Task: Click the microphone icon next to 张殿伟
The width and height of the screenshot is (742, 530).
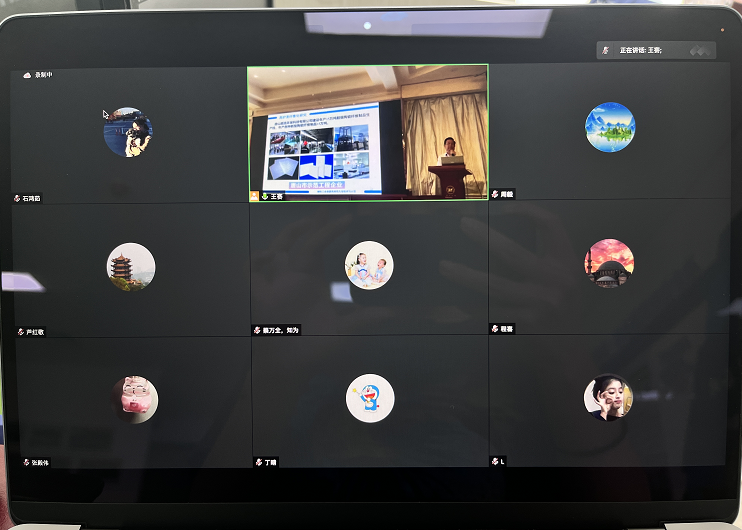Action: click(x=25, y=462)
